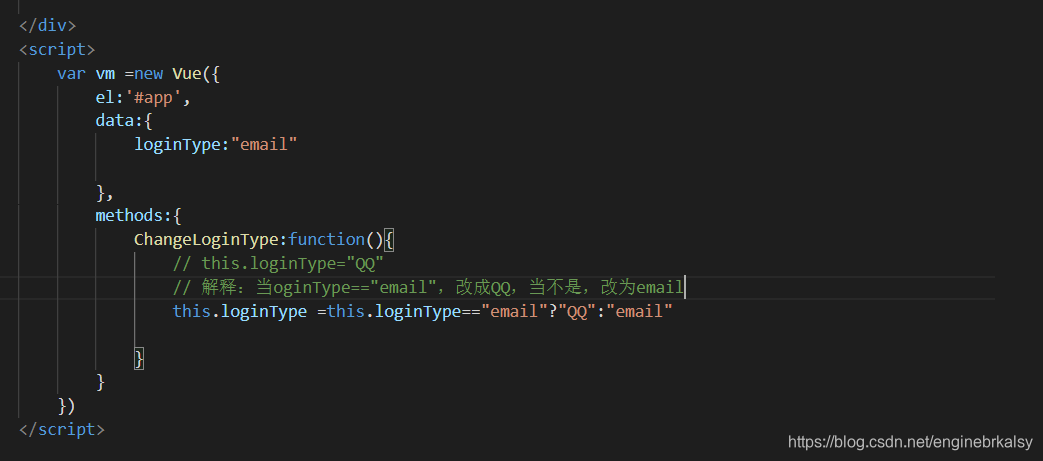Click the closing </script> tag
Viewport: 1043px width, 461px height.
click(62, 430)
